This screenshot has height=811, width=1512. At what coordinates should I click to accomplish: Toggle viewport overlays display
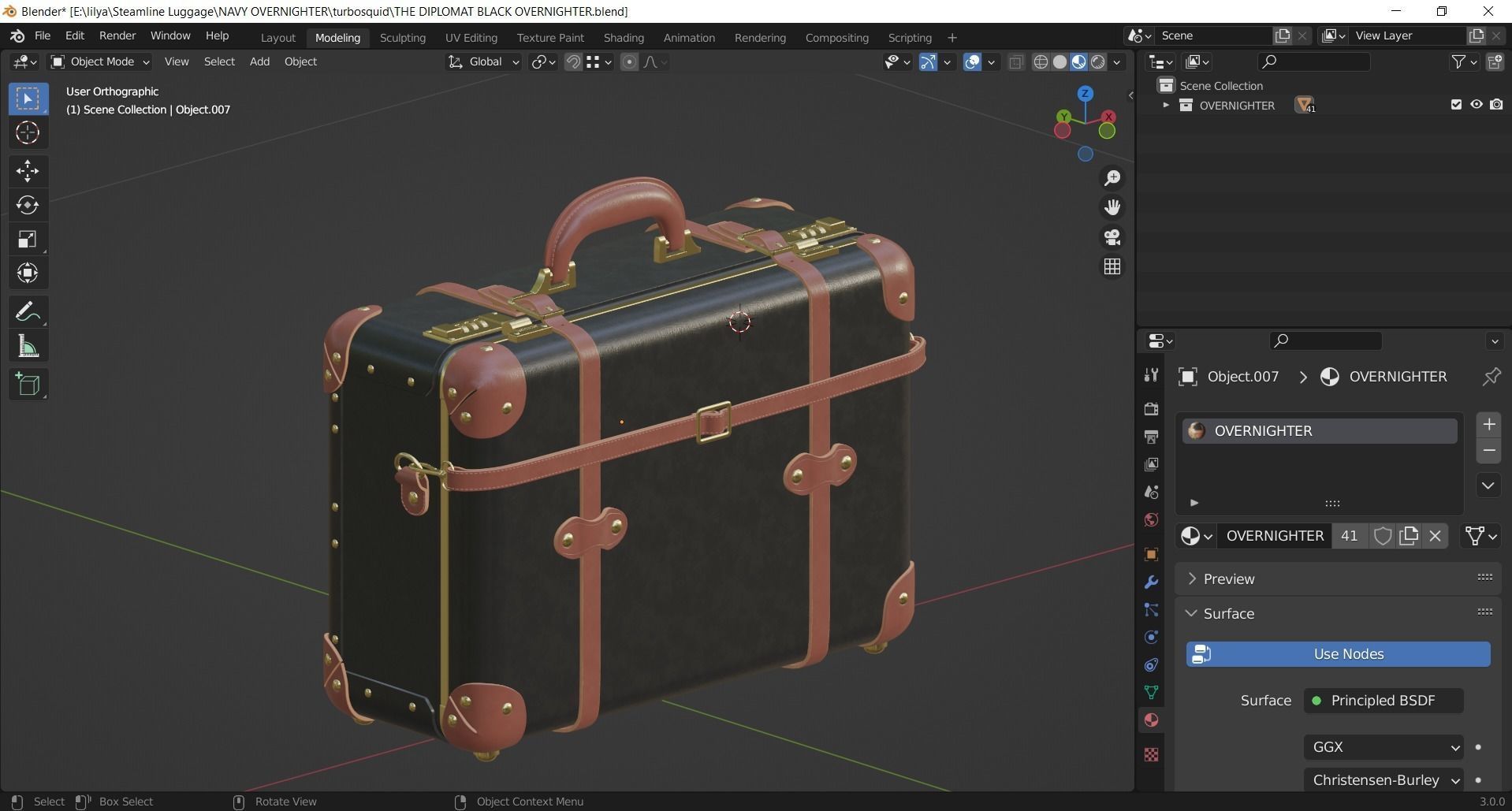[973, 61]
